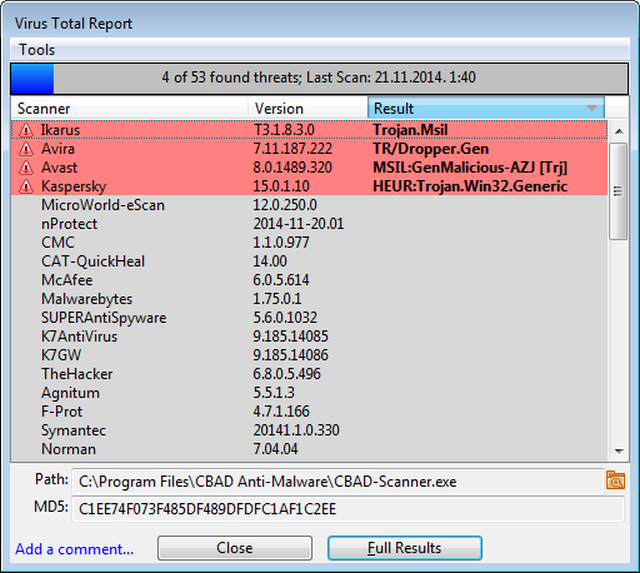Click the Add a comment link
Viewport: 640px width, 573px height.
click(74, 549)
